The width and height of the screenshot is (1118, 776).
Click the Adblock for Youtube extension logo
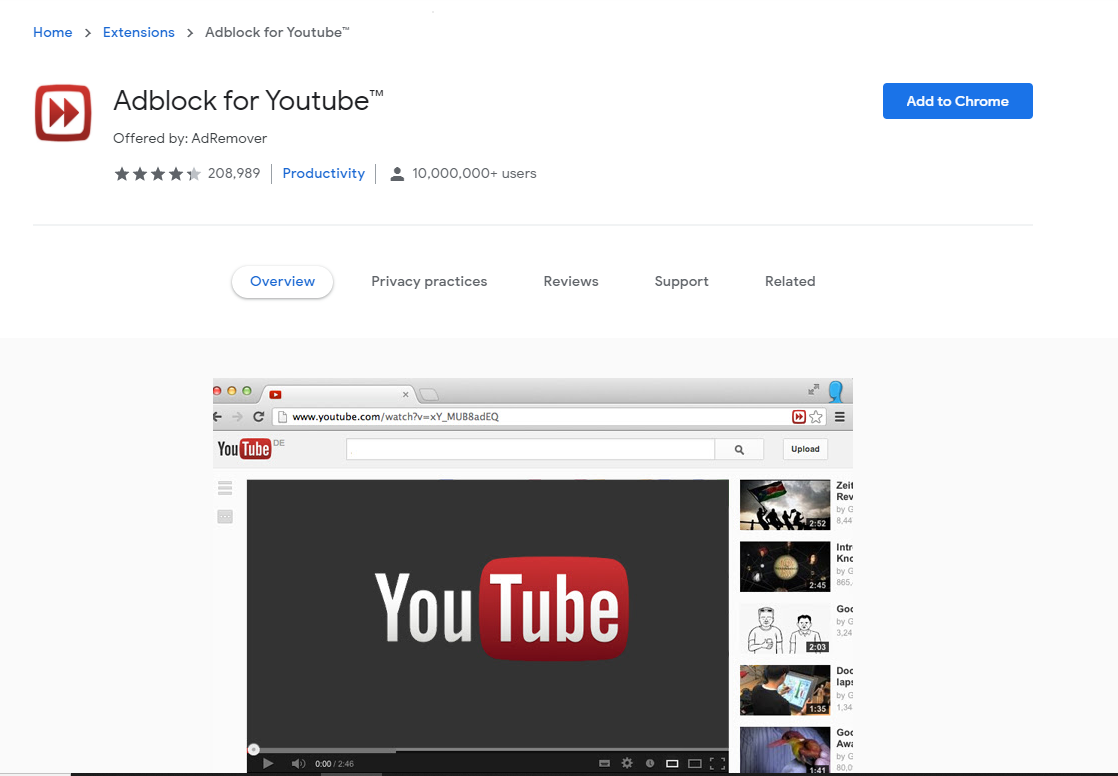(63, 113)
